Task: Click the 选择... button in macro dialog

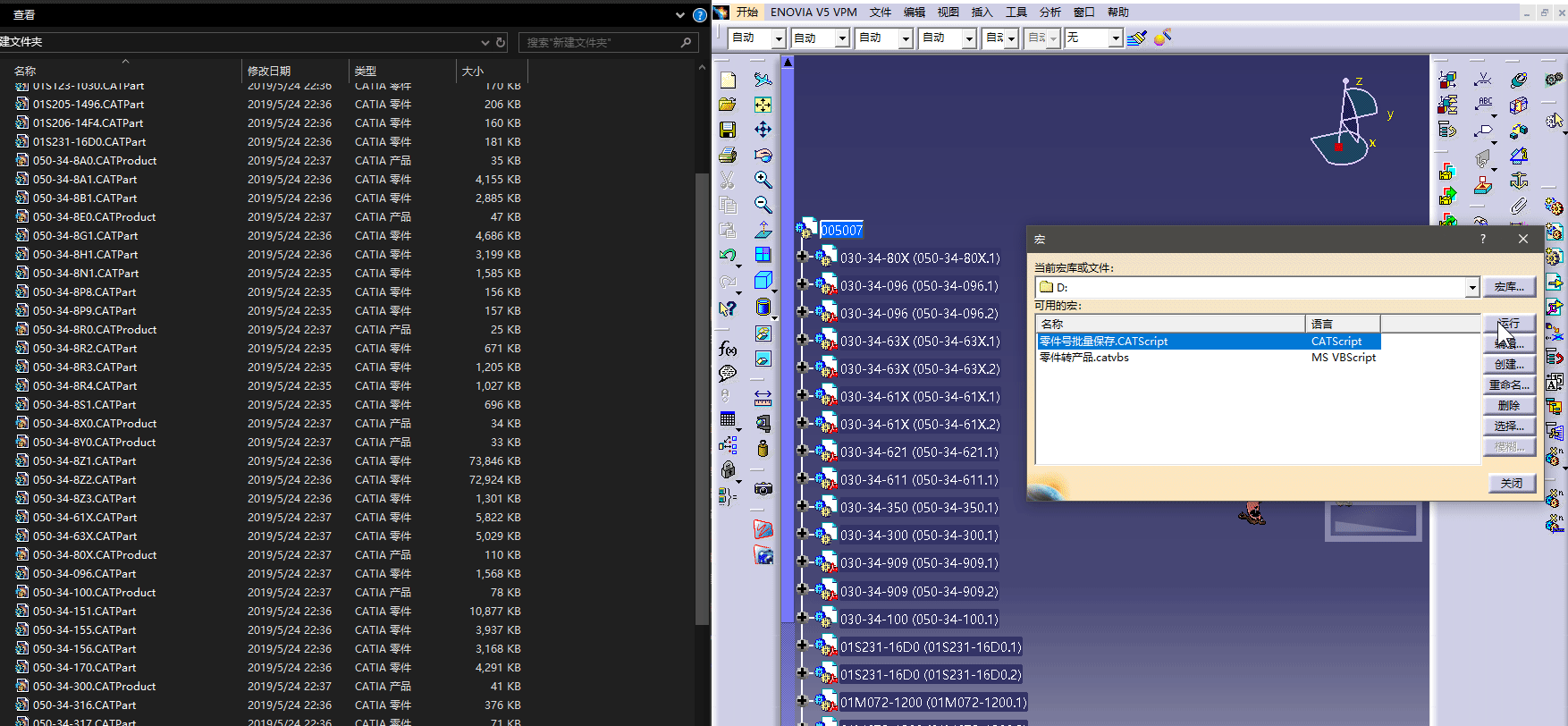Action: tap(1509, 426)
